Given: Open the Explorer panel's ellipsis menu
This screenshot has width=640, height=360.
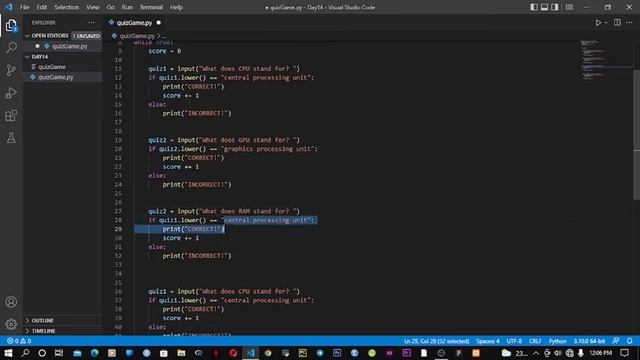Looking at the screenshot, I should pyautogui.click(x=91, y=23).
